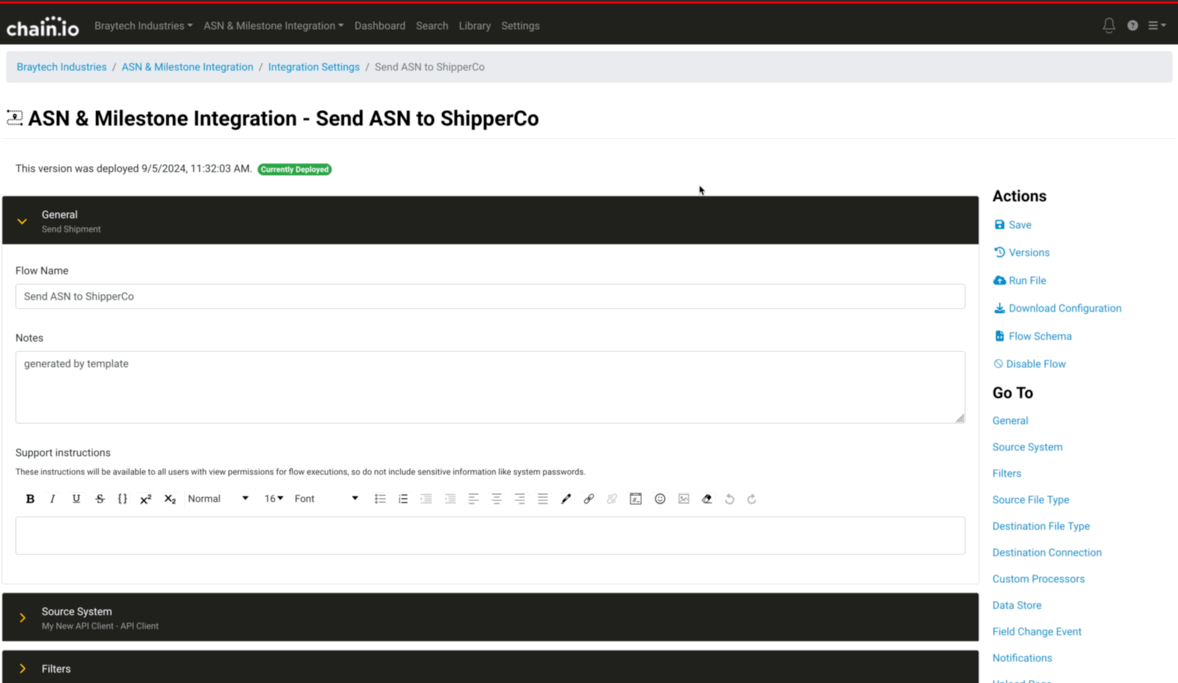This screenshot has height=683, width=1178.
Task: Redo edit in editor toolbar
Action: (752, 499)
